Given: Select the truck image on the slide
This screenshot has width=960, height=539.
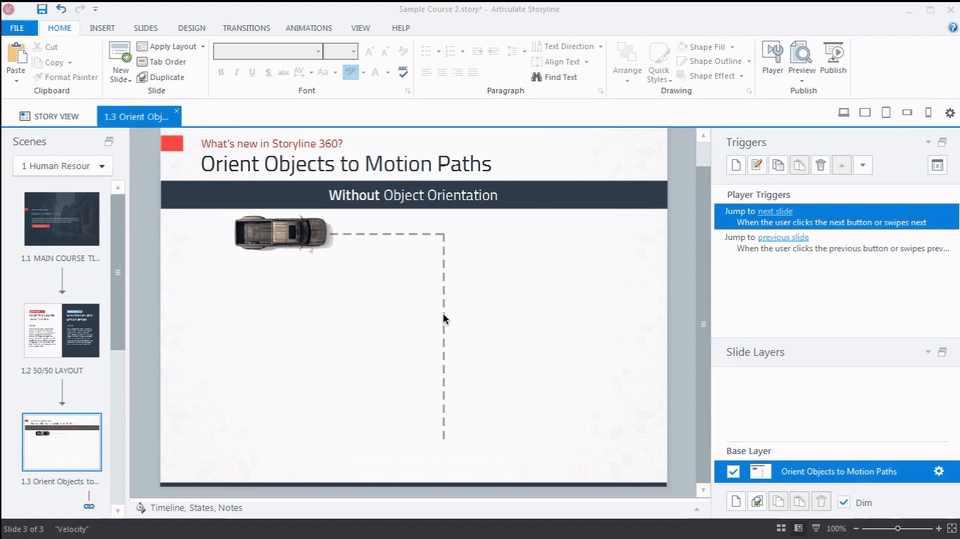Looking at the screenshot, I should [x=283, y=233].
